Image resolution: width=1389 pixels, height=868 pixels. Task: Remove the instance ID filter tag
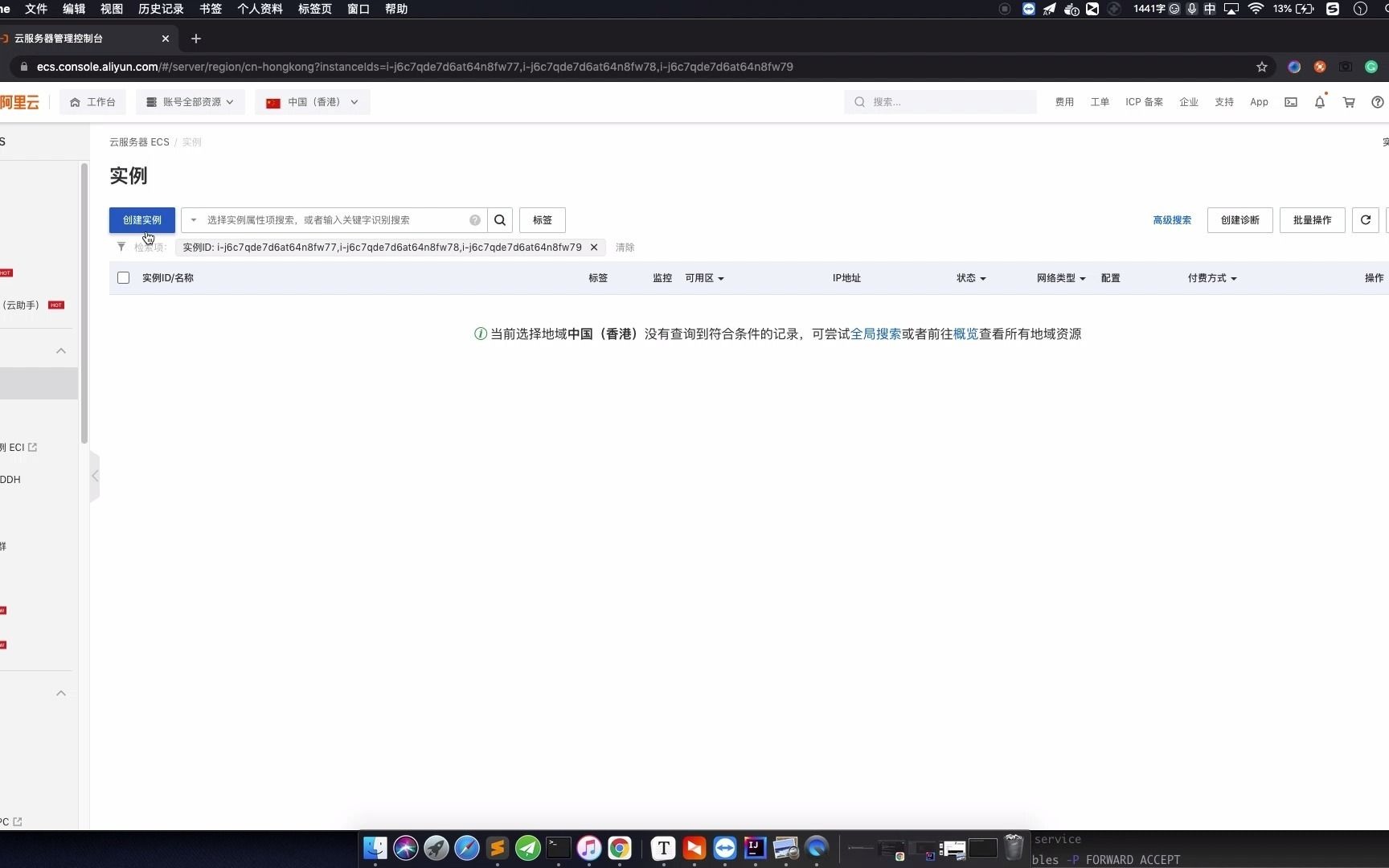(594, 248)
